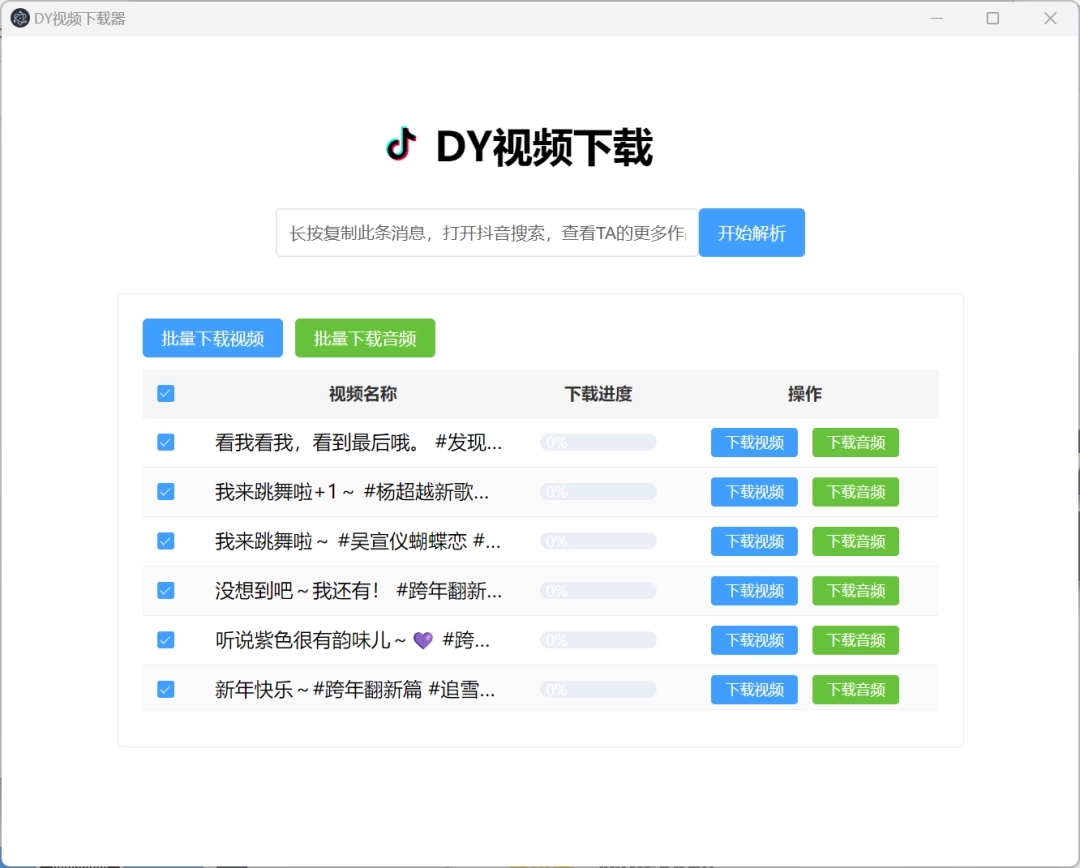
Task: Click the TikTok note logo beside DY视频下载
Action: (x=402, y=145)
